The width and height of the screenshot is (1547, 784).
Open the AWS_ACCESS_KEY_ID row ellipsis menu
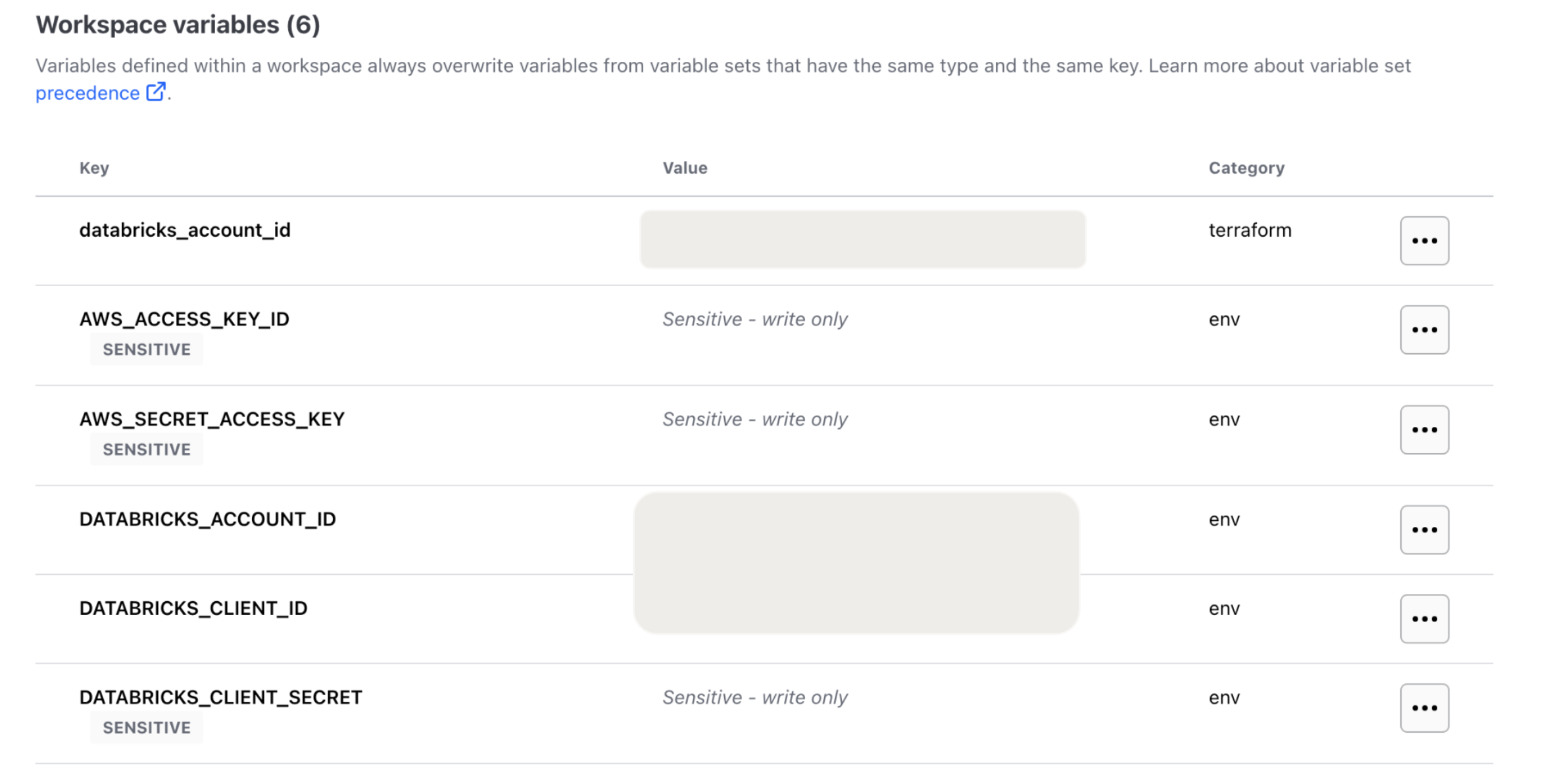click(1424, 330)
